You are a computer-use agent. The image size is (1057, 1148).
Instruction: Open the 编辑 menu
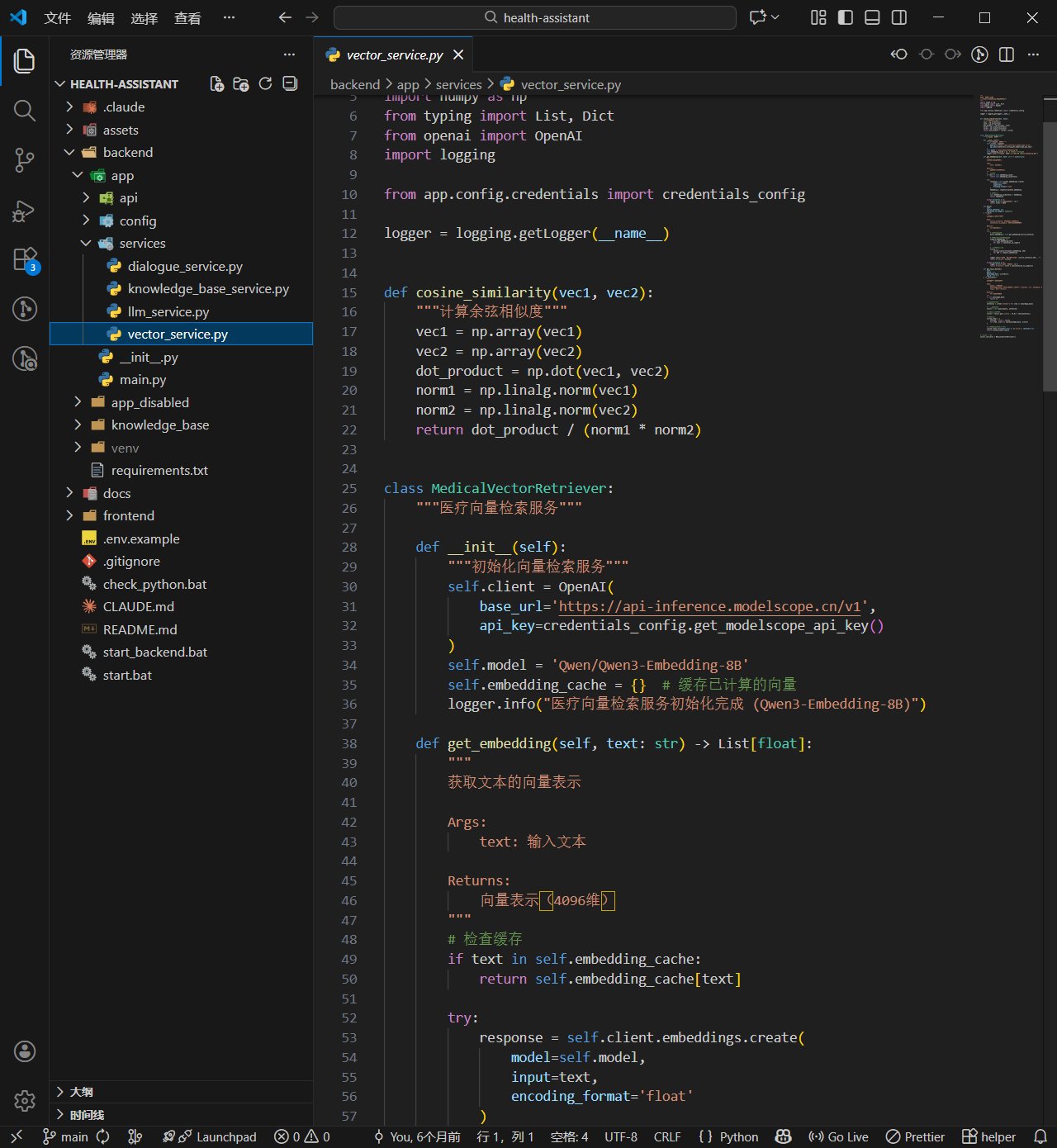(x=101, y=18)
